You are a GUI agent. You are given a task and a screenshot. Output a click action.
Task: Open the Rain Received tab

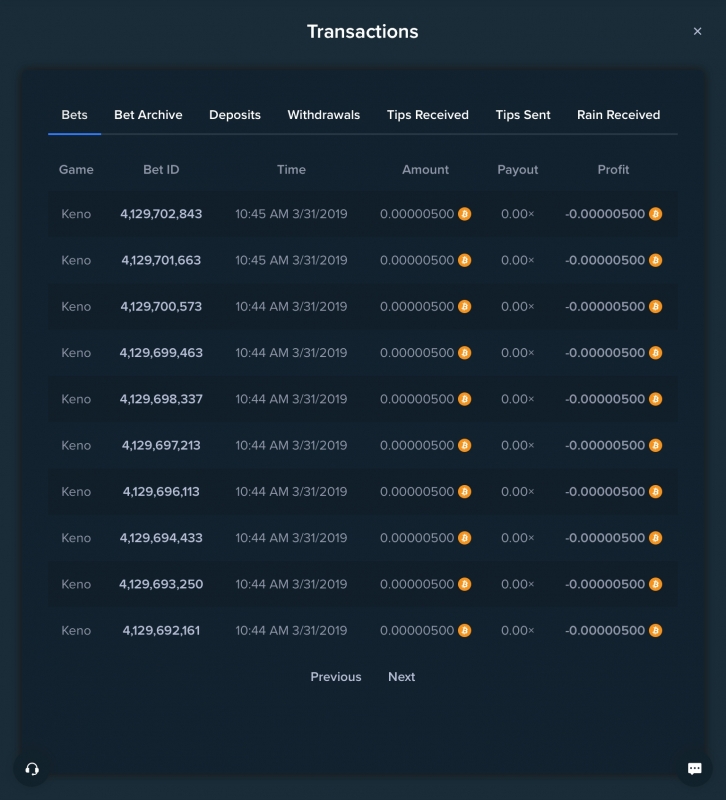(618, 115)
